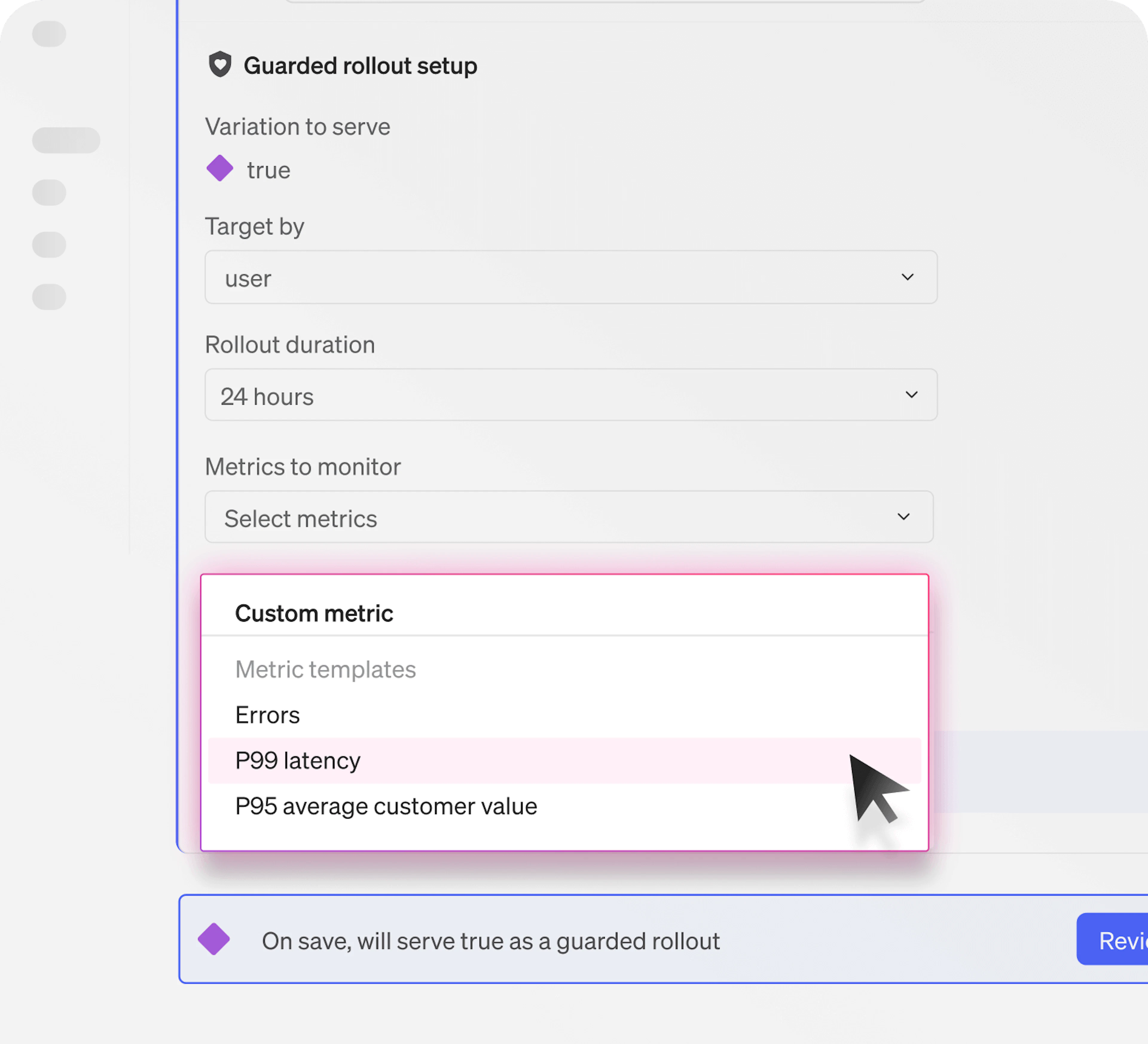
Task: Click the bottom placeholder pill in left sidebar
Action: click(x=49, y=297)
